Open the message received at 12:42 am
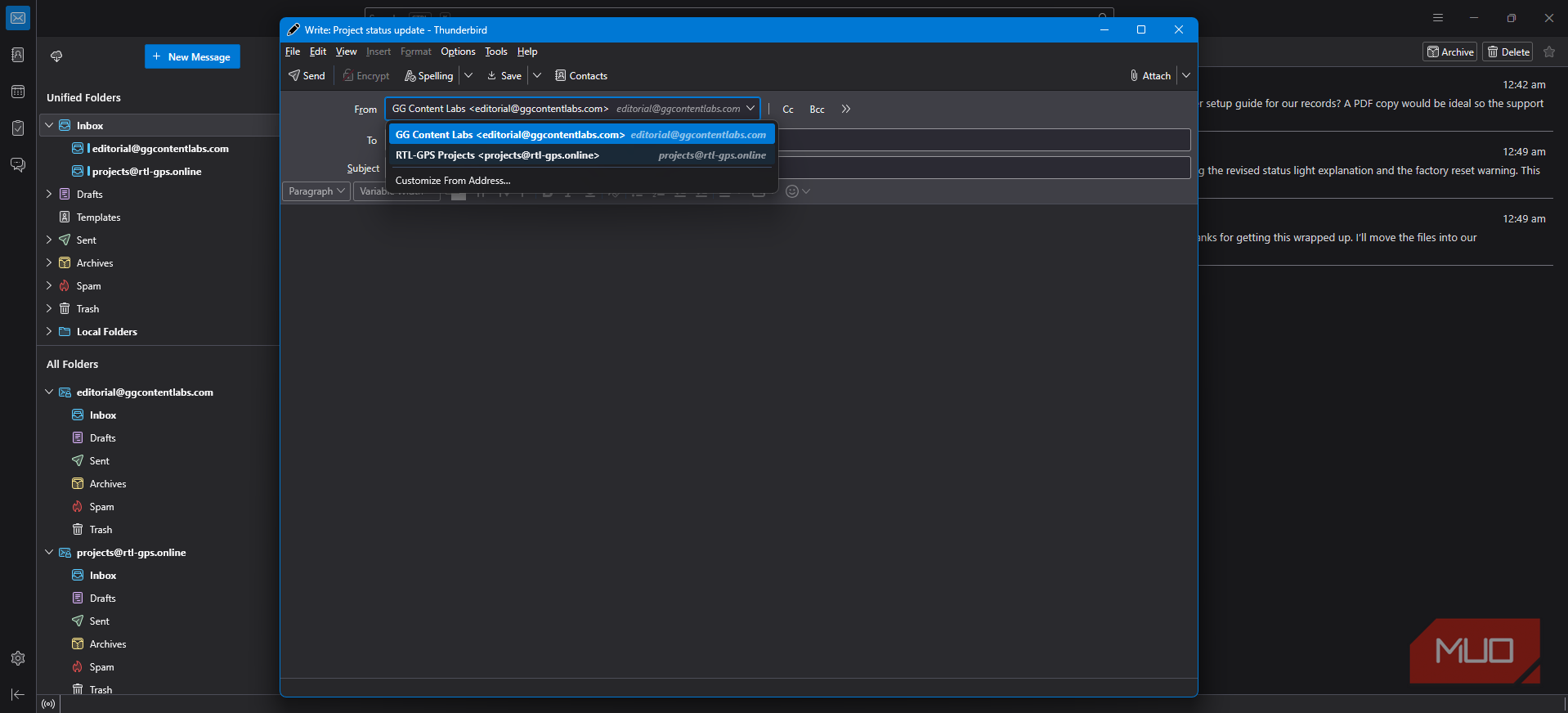The width and height of the screenshot is (1568, 713). [1375, 99]
